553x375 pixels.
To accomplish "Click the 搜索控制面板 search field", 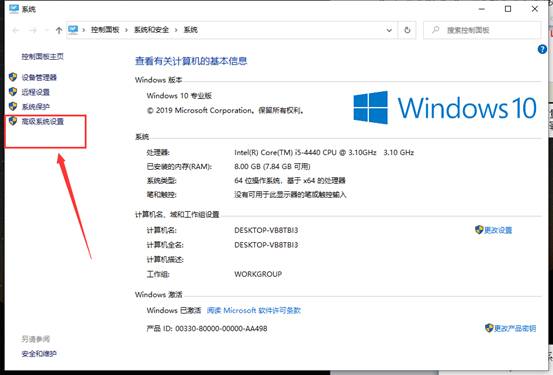I will (x=482, y=30).
